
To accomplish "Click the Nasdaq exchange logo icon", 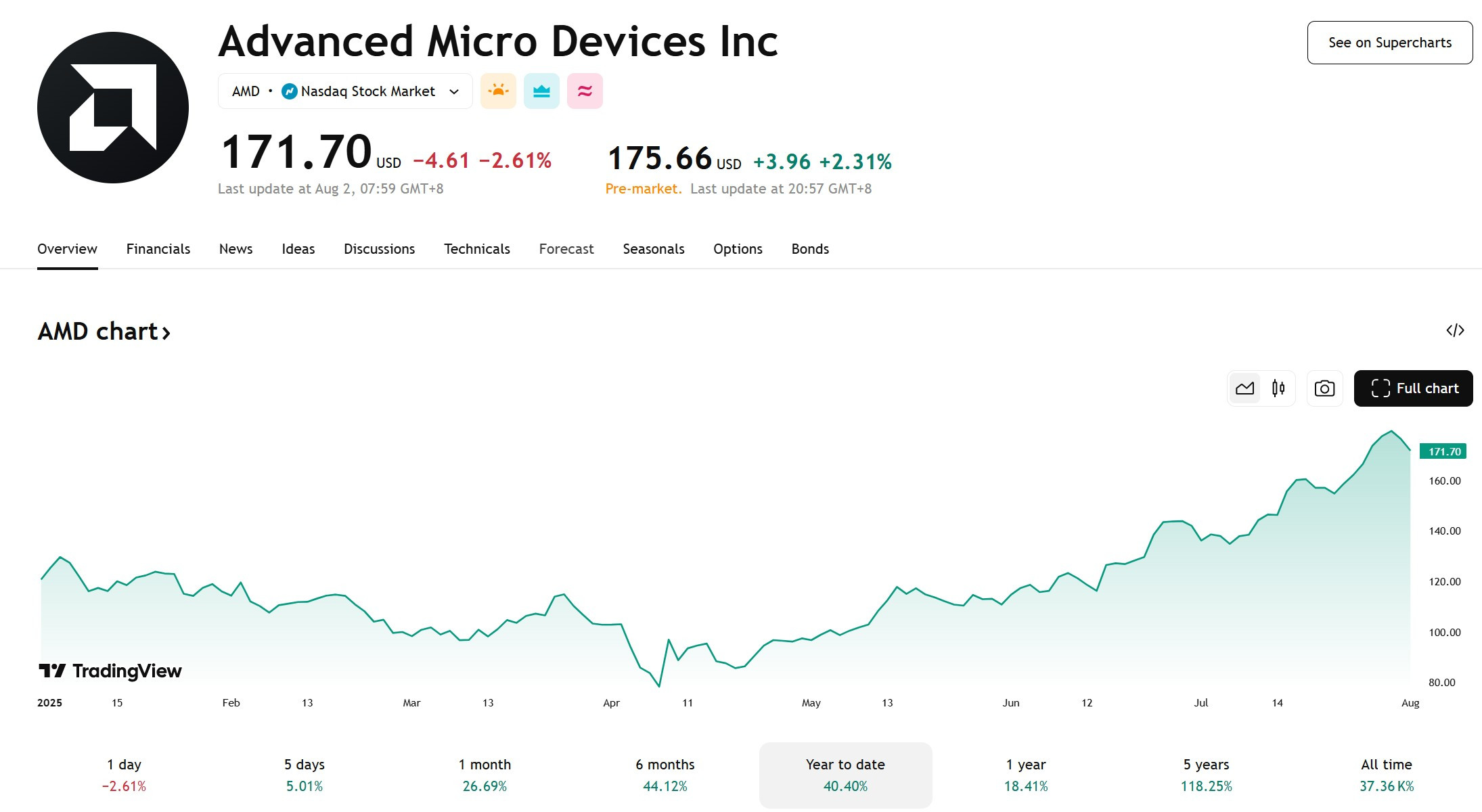I will (x=290, y=91).
